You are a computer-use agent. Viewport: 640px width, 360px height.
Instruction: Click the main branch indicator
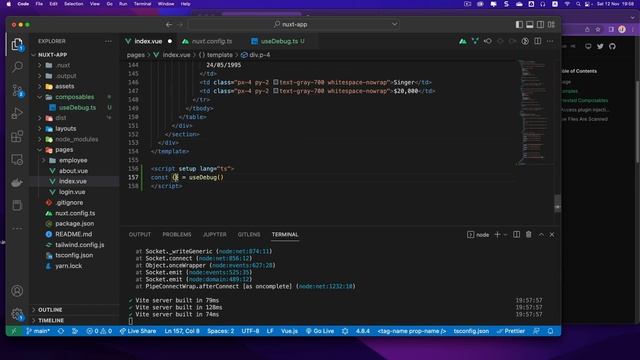[x=38, y=331]
